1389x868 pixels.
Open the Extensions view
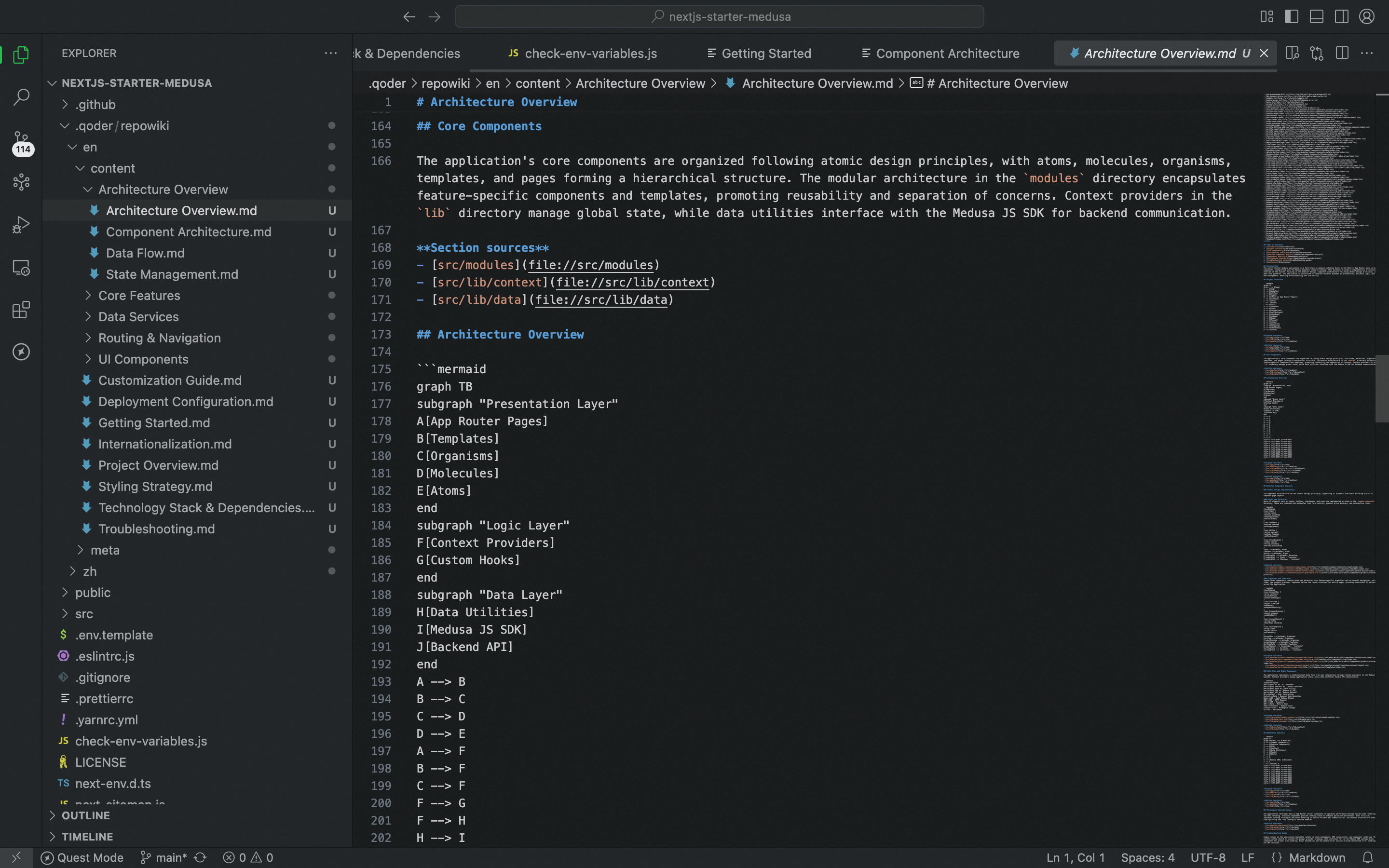click(21, 310)
